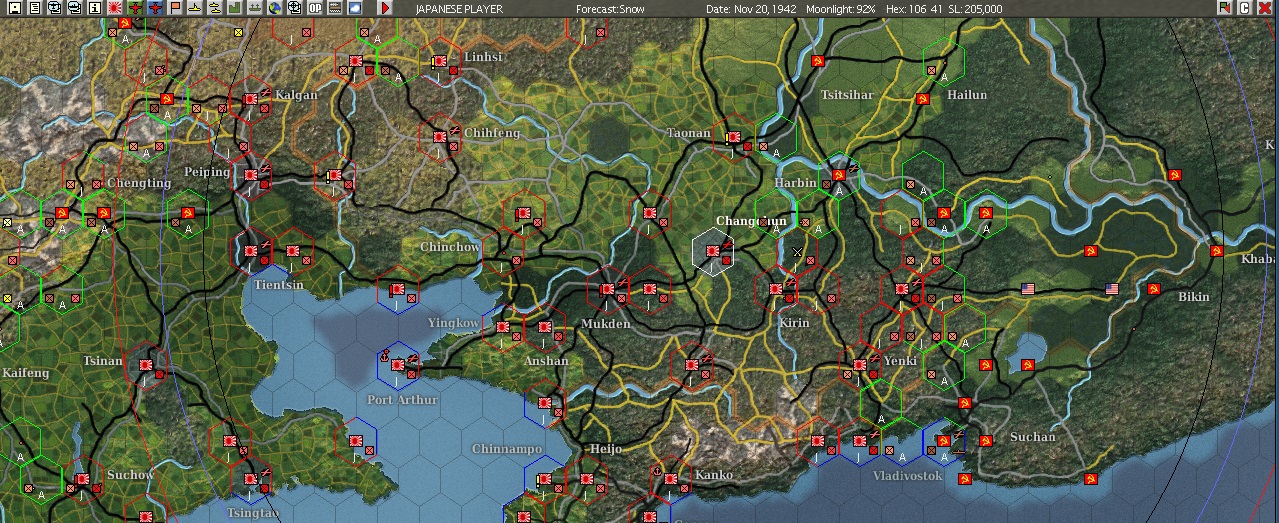This screenshot has height=523, width=1279.
Task: Click the 'JAPANESE PLAYER' header text
Action: (457, 9)
